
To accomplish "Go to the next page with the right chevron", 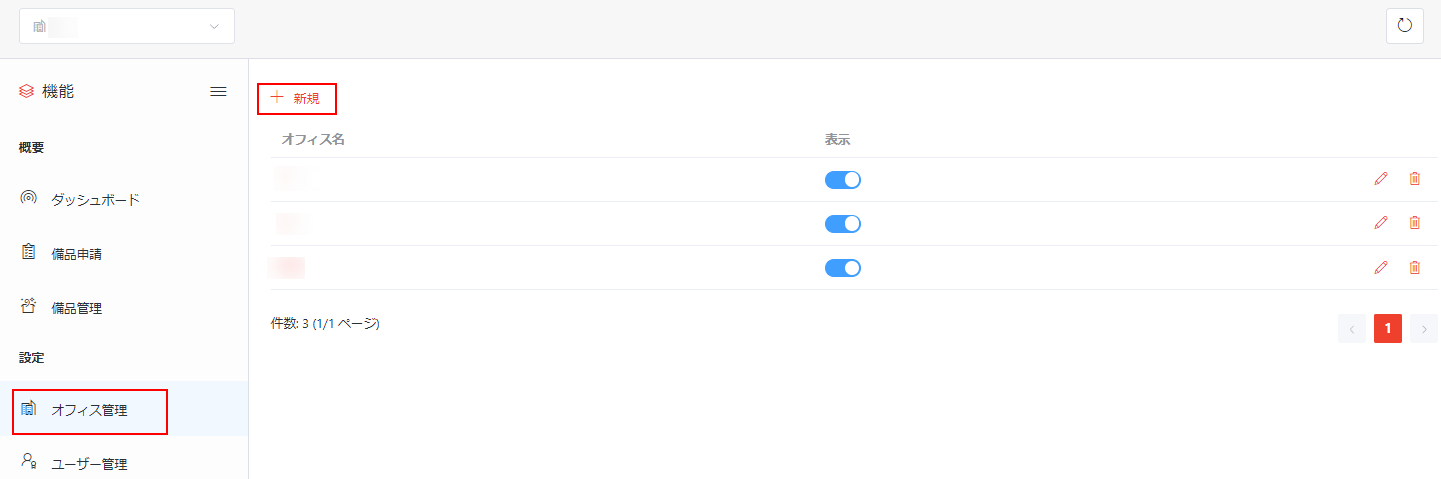I will (x=1424, y=328).
